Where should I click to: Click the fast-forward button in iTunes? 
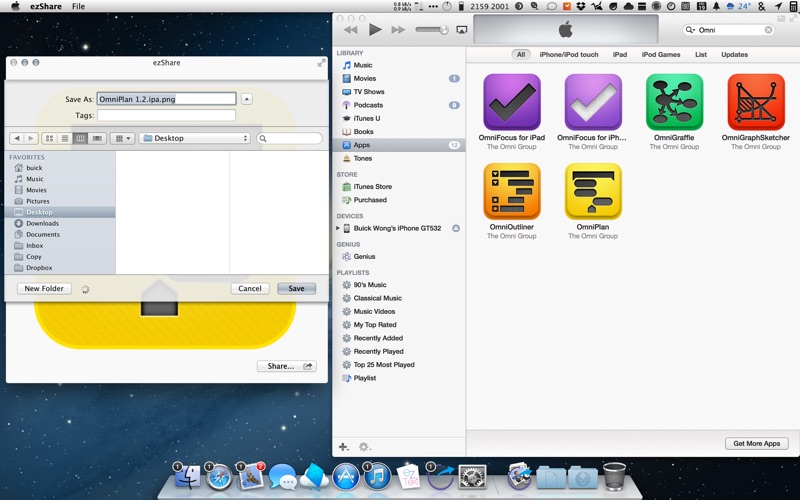pyautogui.click(x=398, y=30)
